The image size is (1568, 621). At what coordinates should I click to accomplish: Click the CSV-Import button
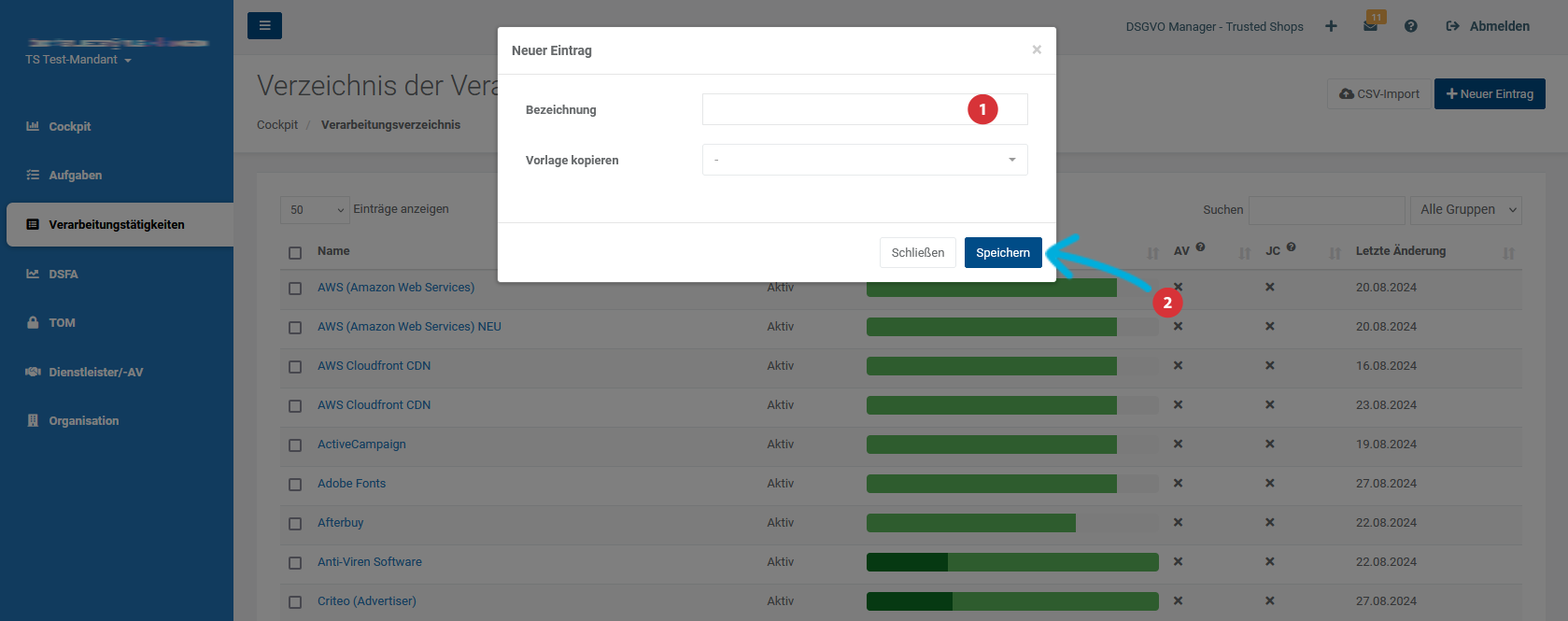tap(1378, 93)
